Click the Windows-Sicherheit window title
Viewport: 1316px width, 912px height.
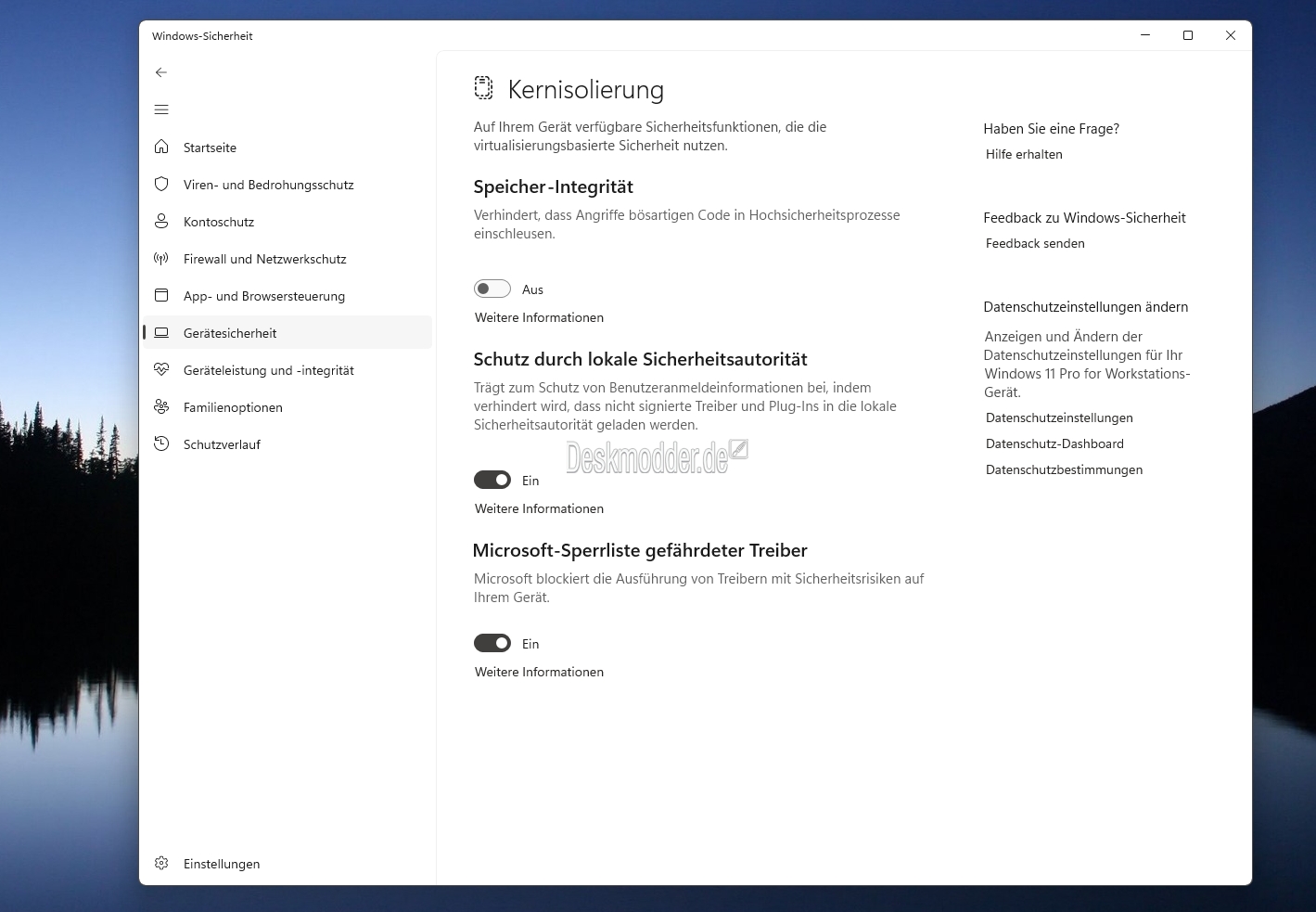click(x=202, y=36)
